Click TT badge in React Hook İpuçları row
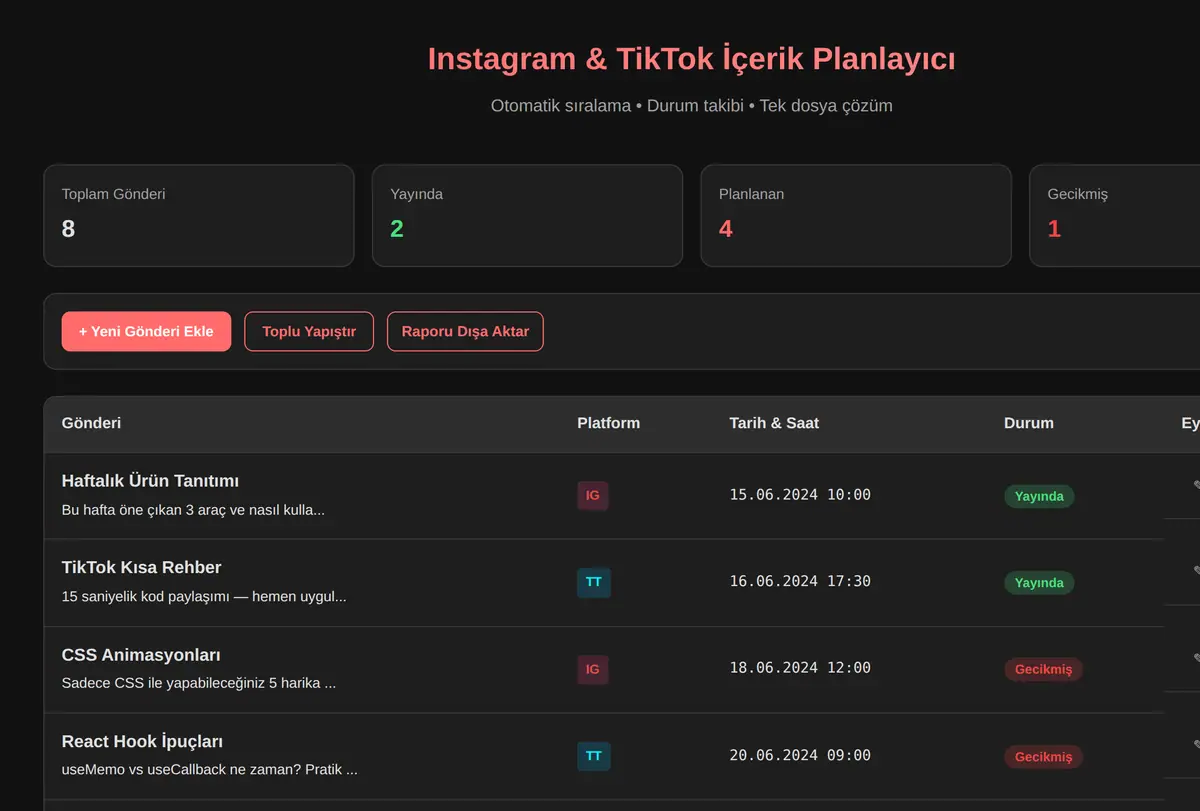 594,756
